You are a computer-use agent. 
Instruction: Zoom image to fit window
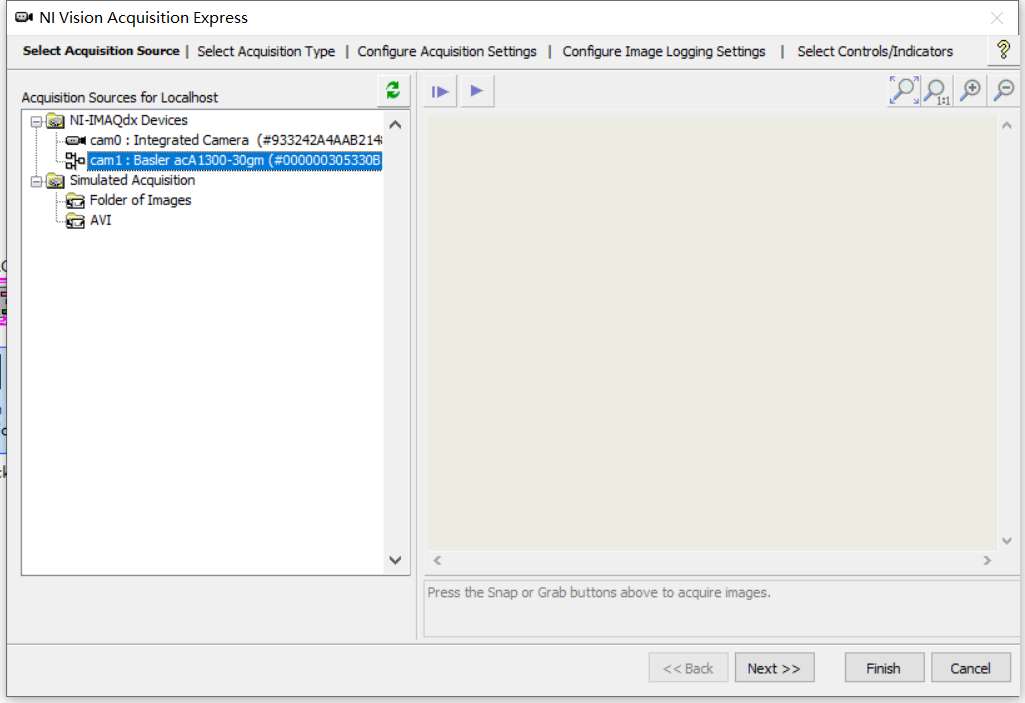[904, 90]
